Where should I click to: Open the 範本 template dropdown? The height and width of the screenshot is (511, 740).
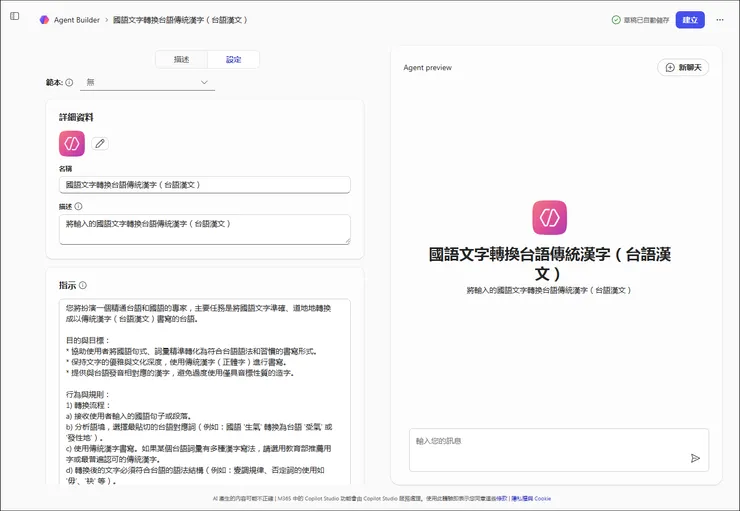[x=147, y=82]
